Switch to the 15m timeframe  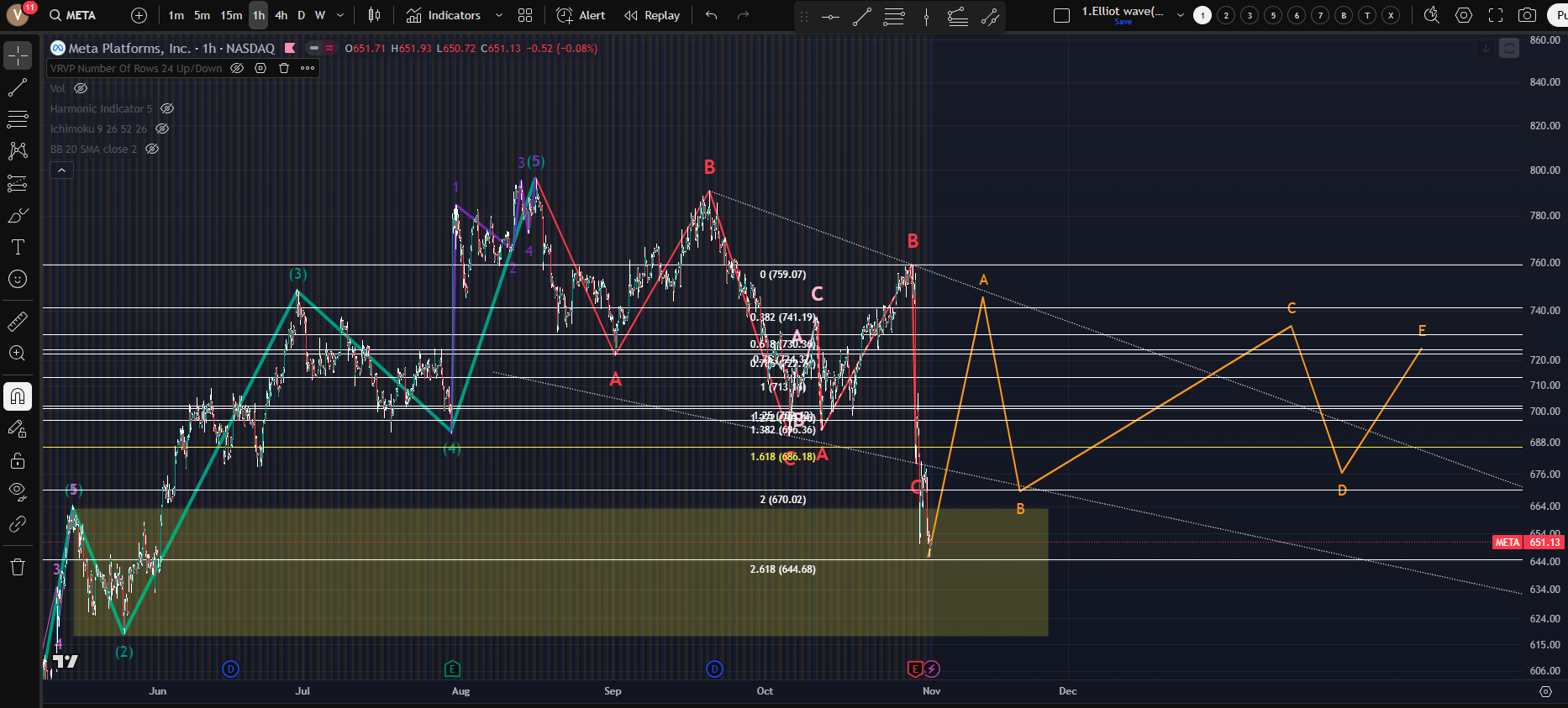[x=231, y=15]
